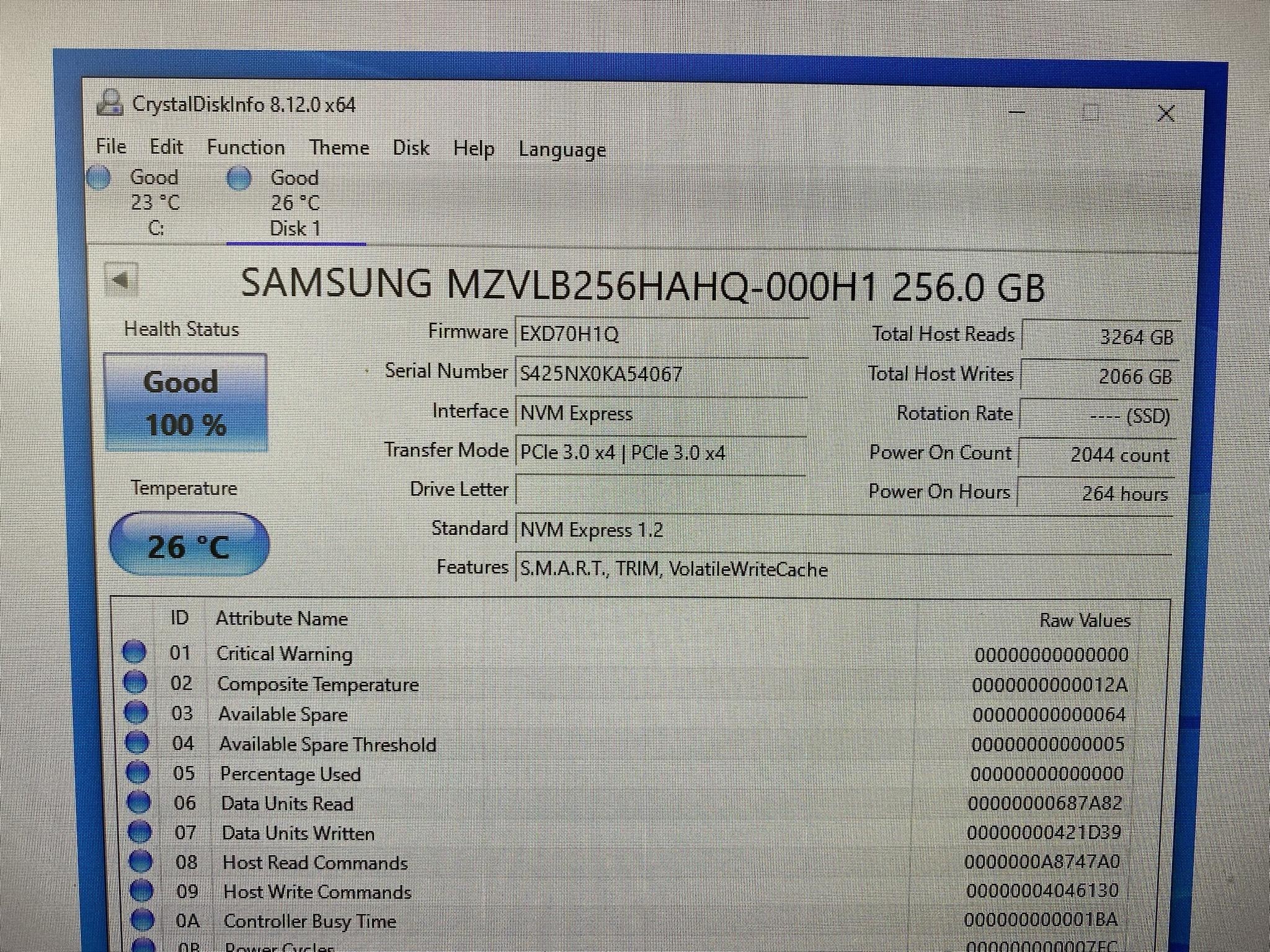Viewport: 1270px width, 952px height.
Task: Open the Language menu
Action: 562,150
